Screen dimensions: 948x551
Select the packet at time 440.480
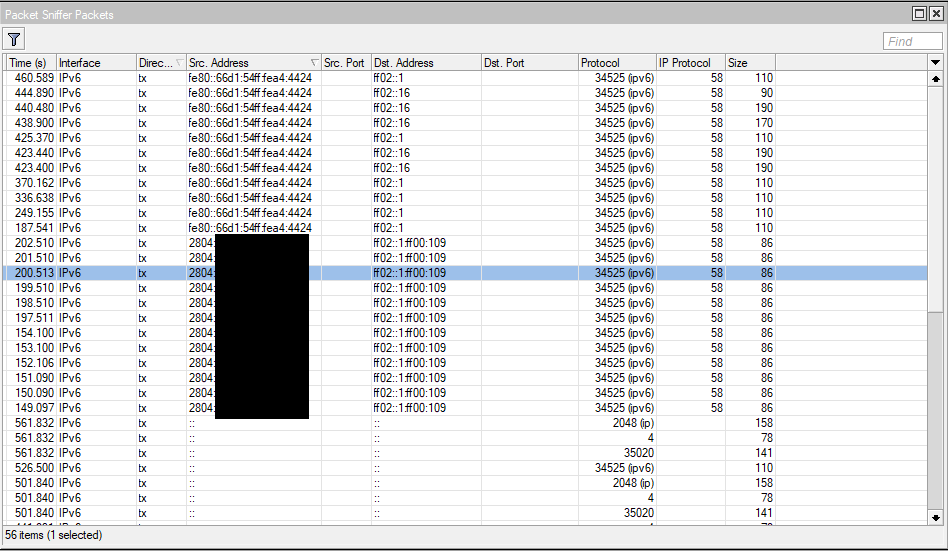coord(464,108)
